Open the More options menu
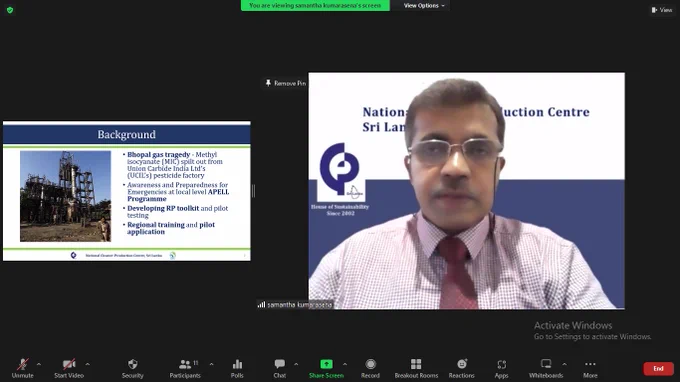 click(590, 369)
